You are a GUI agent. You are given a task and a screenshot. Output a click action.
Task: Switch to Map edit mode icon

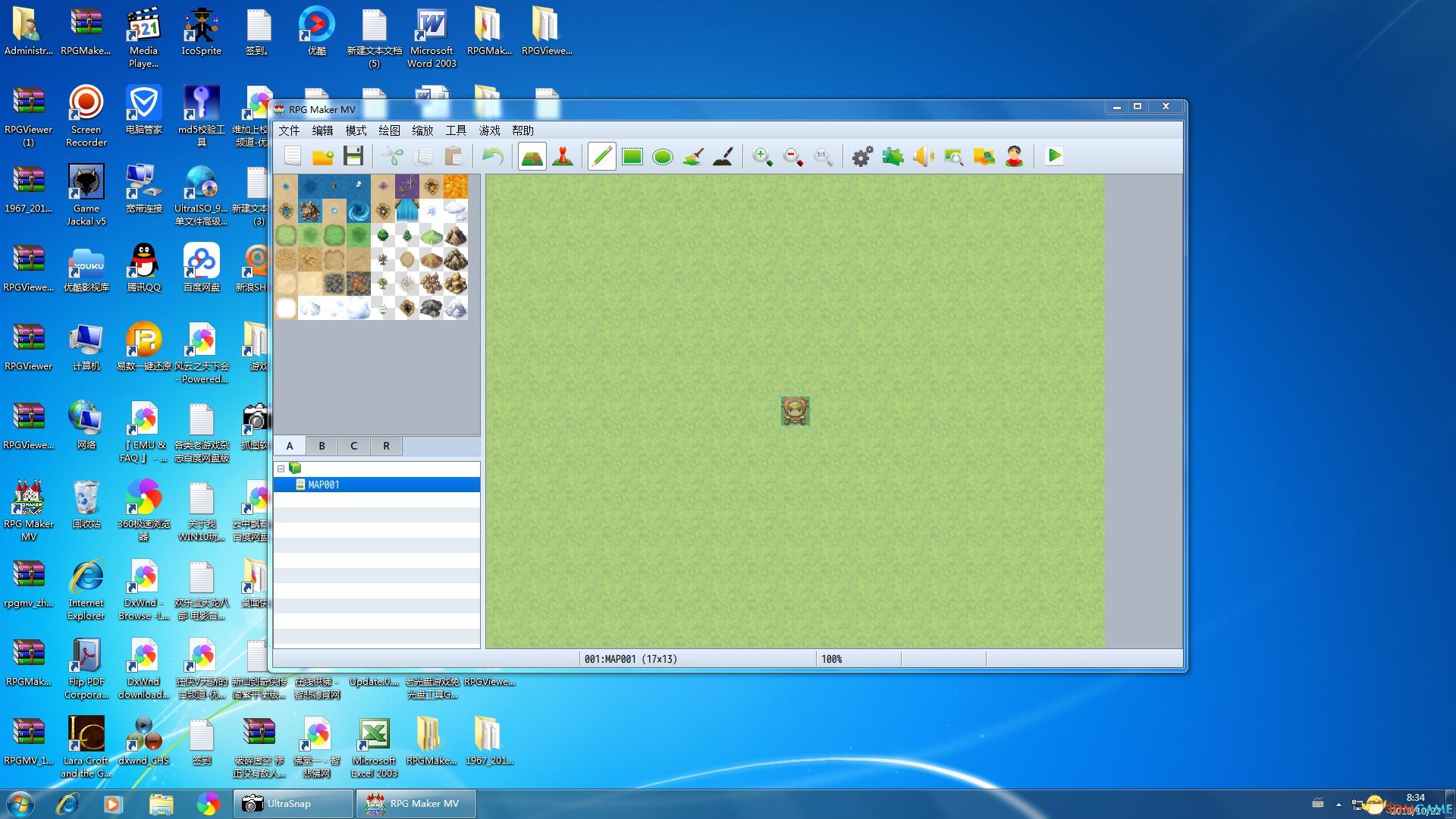[x=532, y=156]
